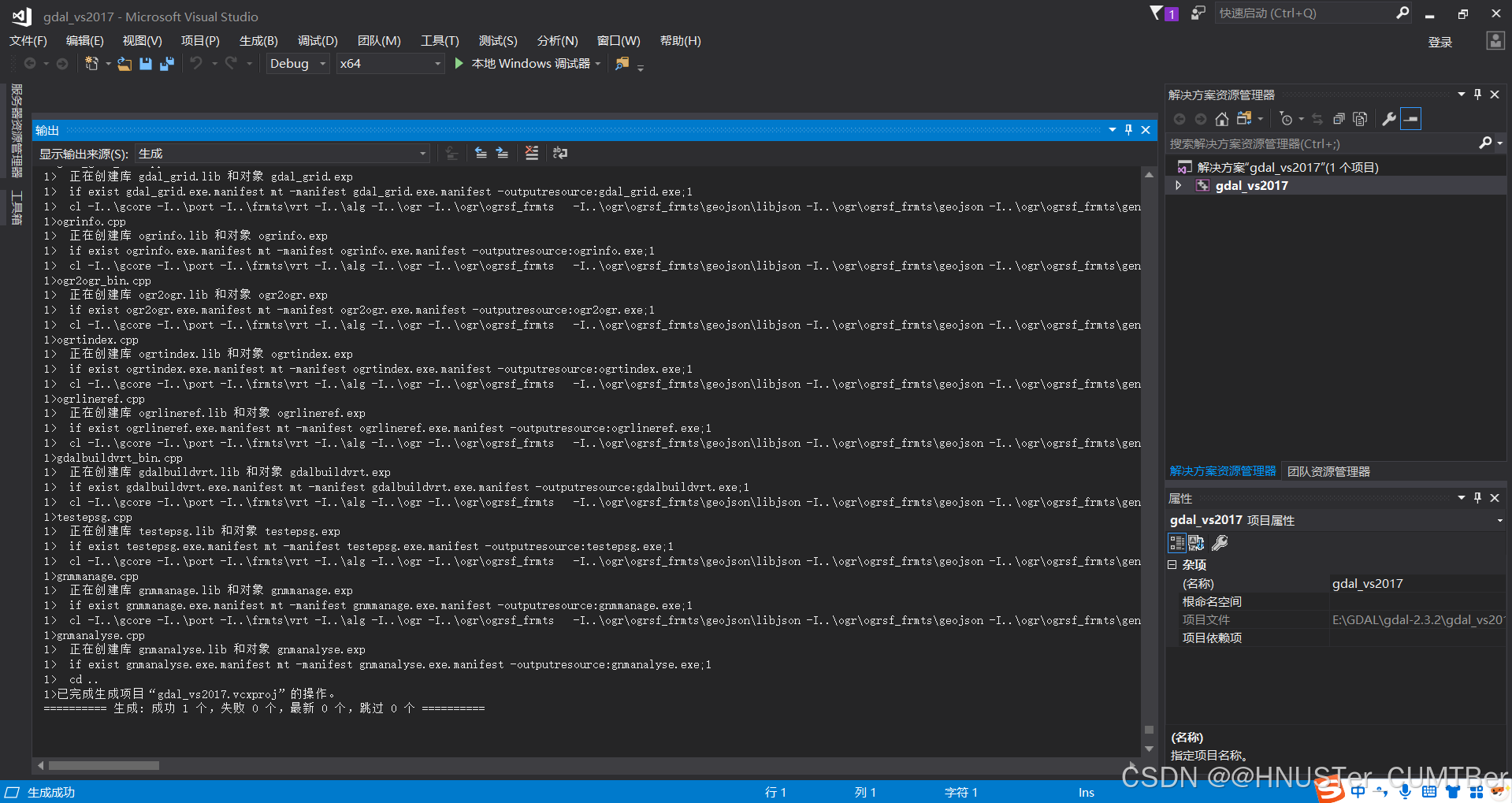Open Property Pages wrench in Properties panel

point(1220,542)
